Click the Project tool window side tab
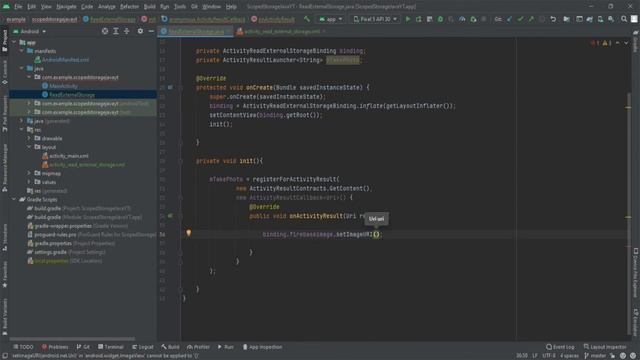The width and height of the screenshot is (640, 360). click(x=4, y=40)
